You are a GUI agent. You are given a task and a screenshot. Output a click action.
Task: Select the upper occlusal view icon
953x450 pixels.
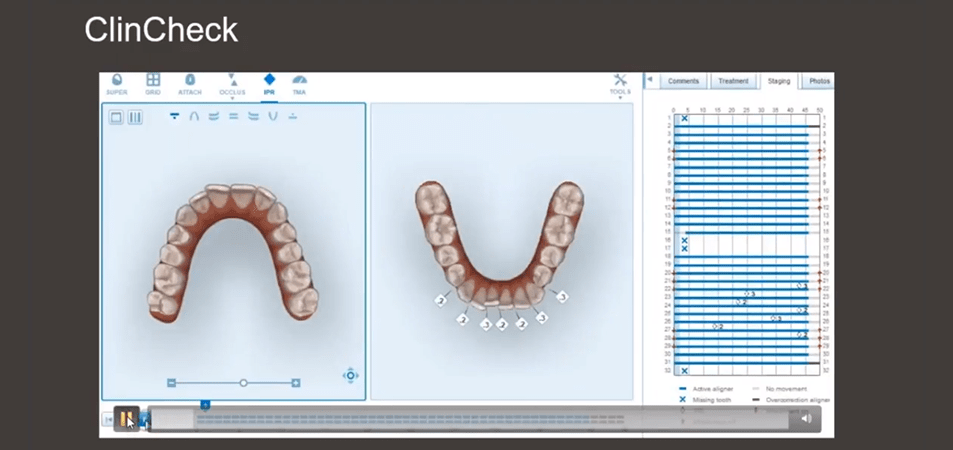(174, 116)
